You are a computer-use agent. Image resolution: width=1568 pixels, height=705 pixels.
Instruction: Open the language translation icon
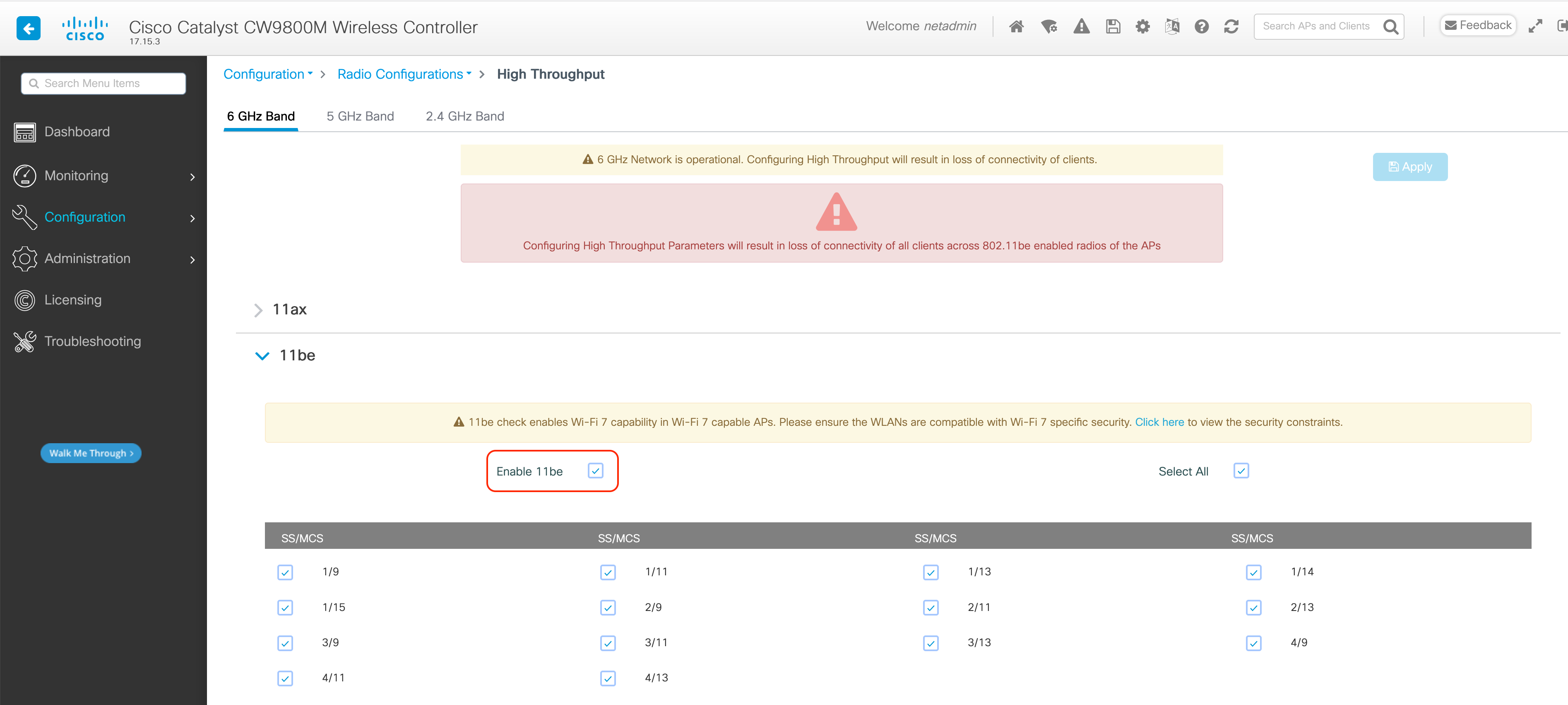(x=1172, y=26)
